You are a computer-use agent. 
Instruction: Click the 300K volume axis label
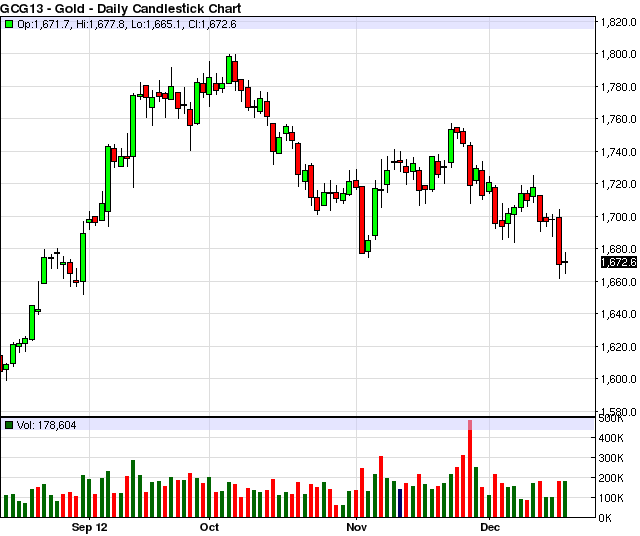pyautogui.click(x=611, y=458)
